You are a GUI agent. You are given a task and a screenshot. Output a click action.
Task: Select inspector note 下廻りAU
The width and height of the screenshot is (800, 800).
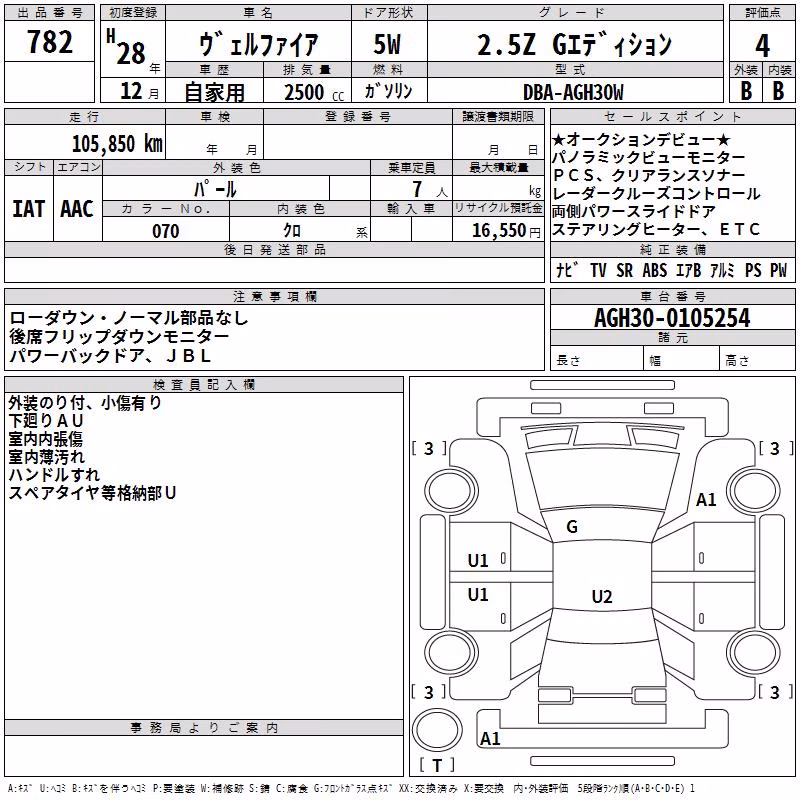[x=45, y=421]
